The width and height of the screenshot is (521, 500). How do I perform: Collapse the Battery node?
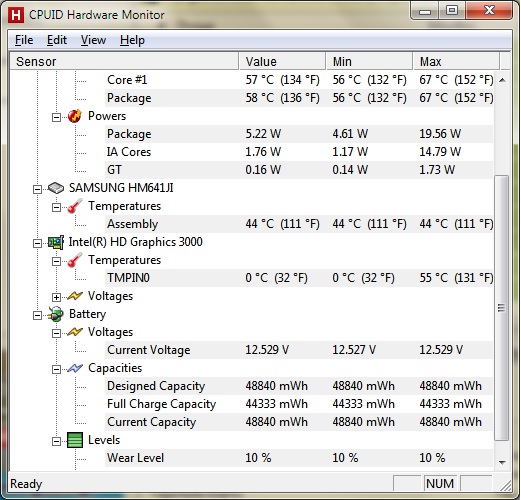click(x=37, y=315)
